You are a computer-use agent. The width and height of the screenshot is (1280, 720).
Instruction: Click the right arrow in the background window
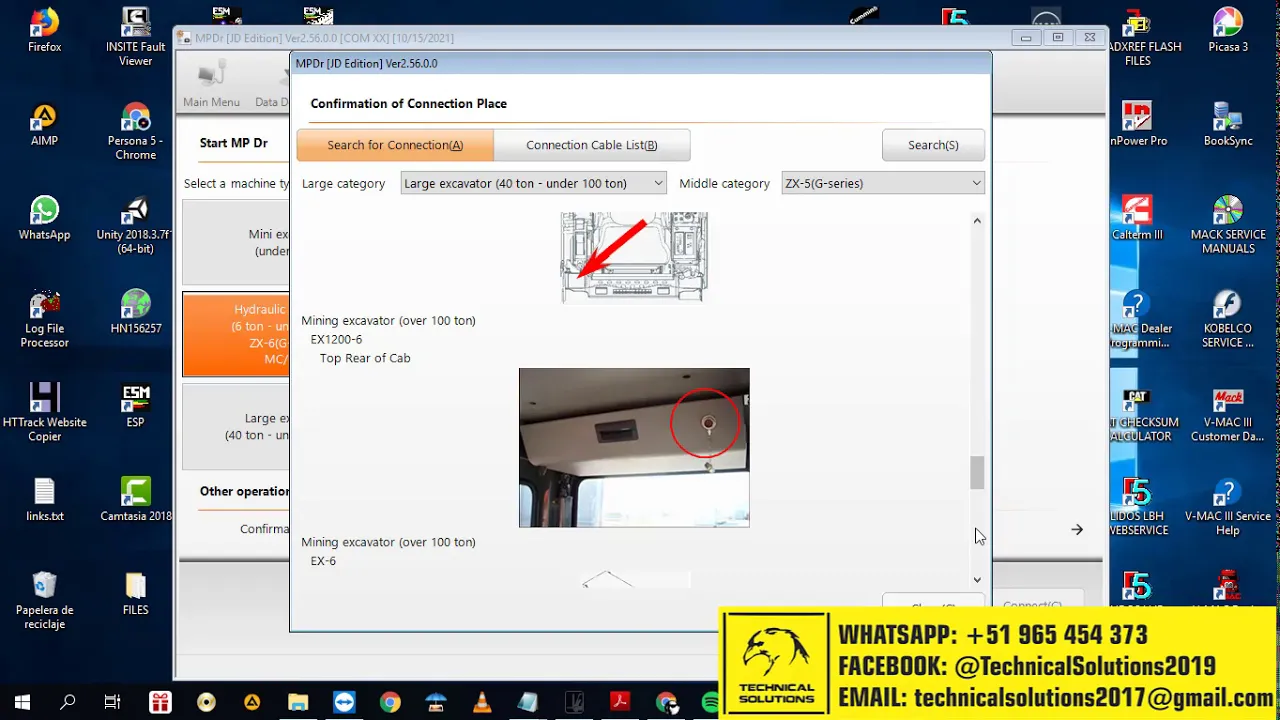click(1077, 529)
